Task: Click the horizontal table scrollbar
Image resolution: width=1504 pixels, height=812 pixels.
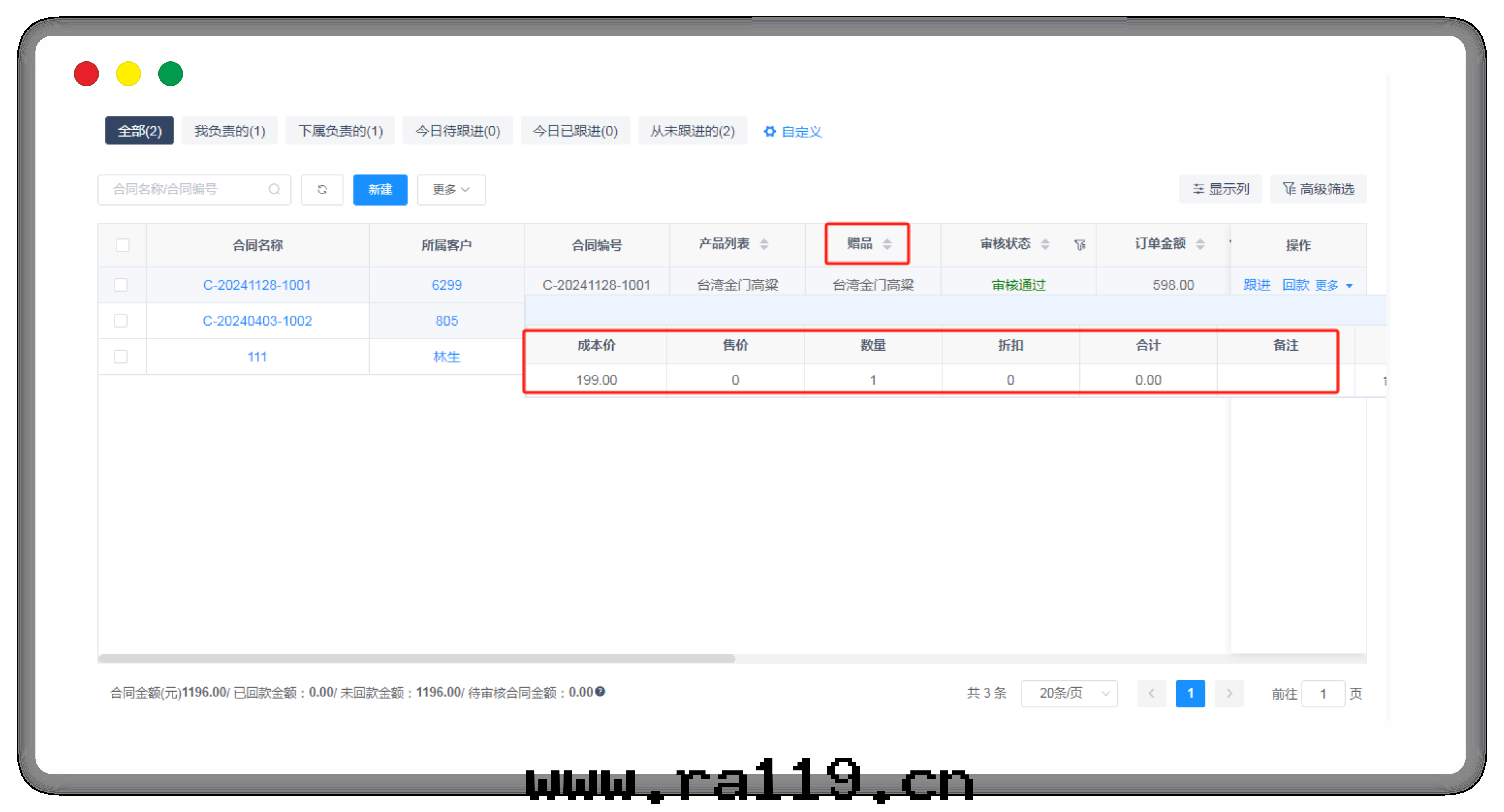Action: point(416,658)
